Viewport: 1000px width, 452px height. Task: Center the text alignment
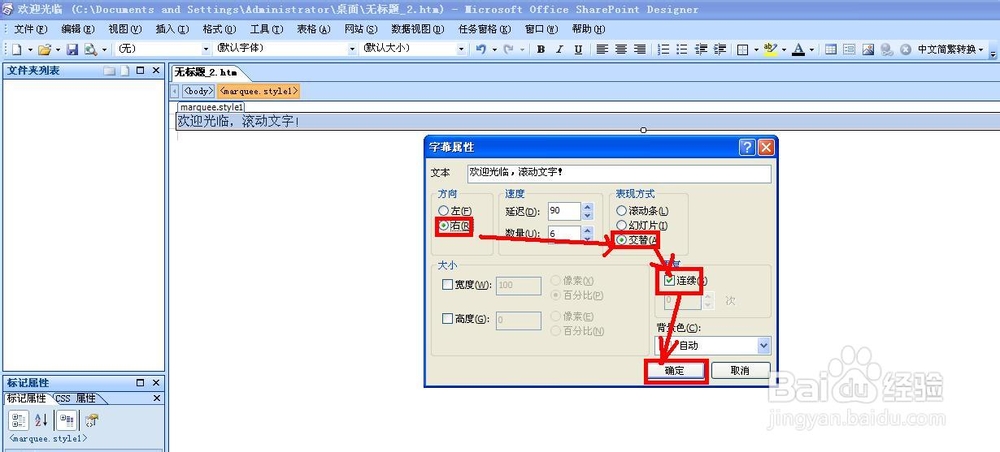pos(621,49)
